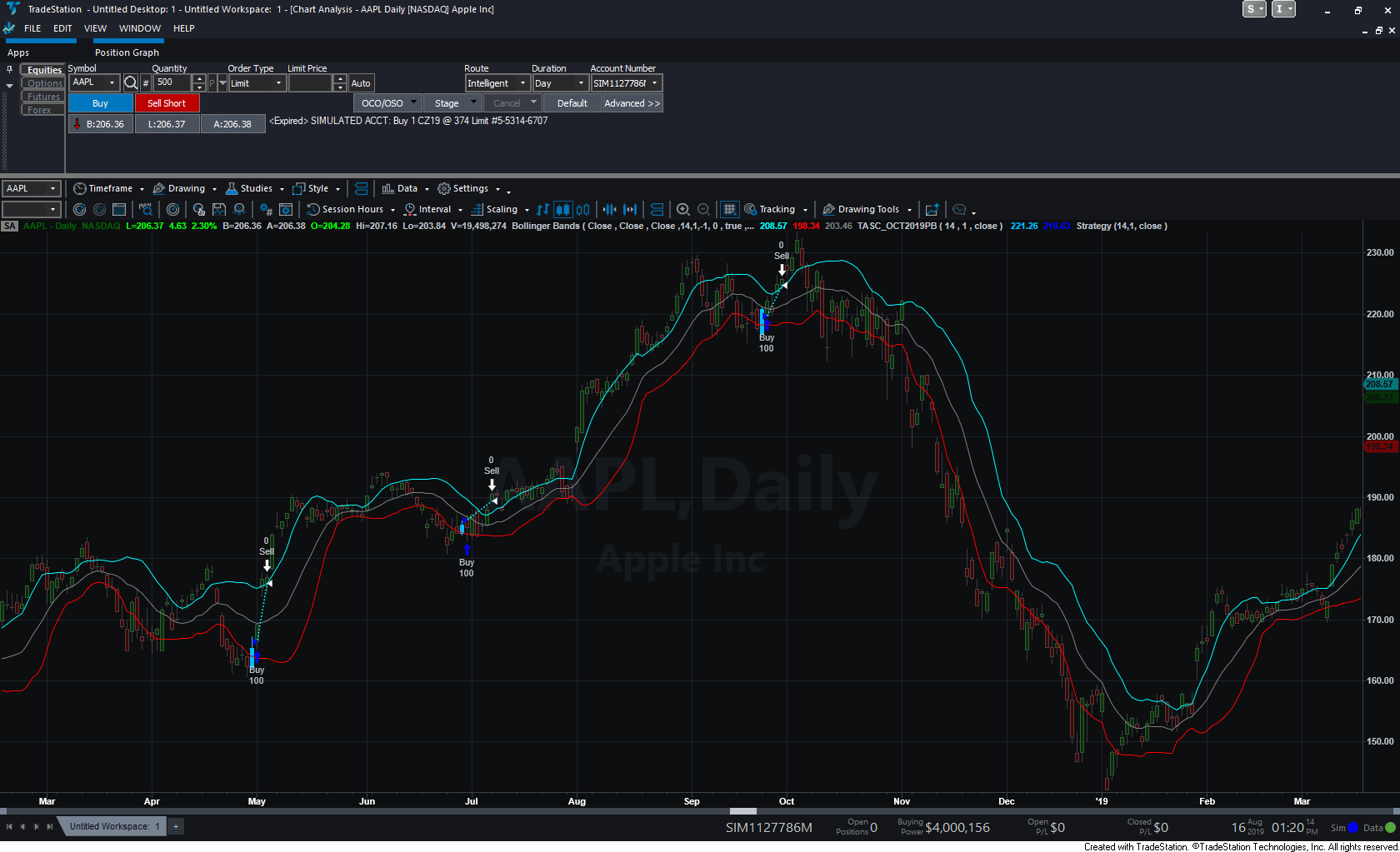1400x852 pixels.
Task: Click the subgraph layout icon beside spacing icons
Action: click(x=657, y=210)
